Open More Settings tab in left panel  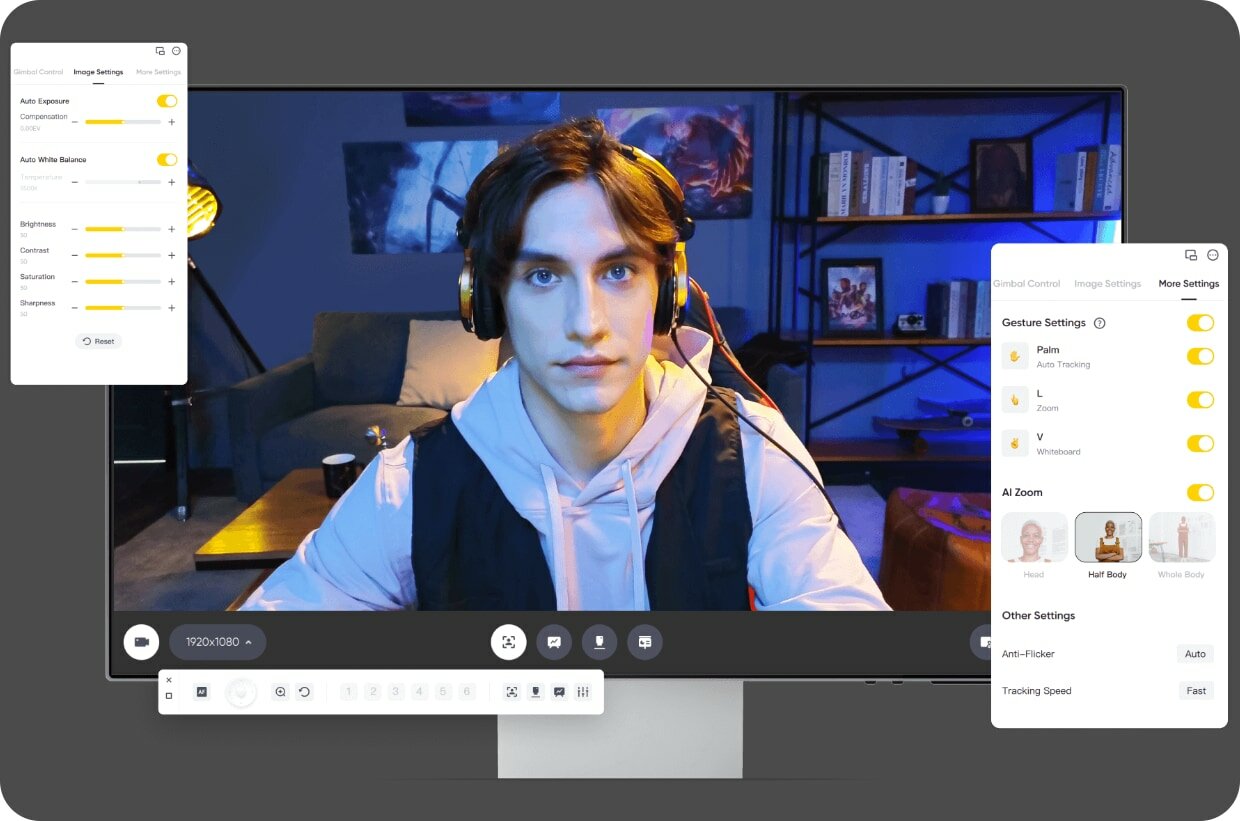pos(158,72)
